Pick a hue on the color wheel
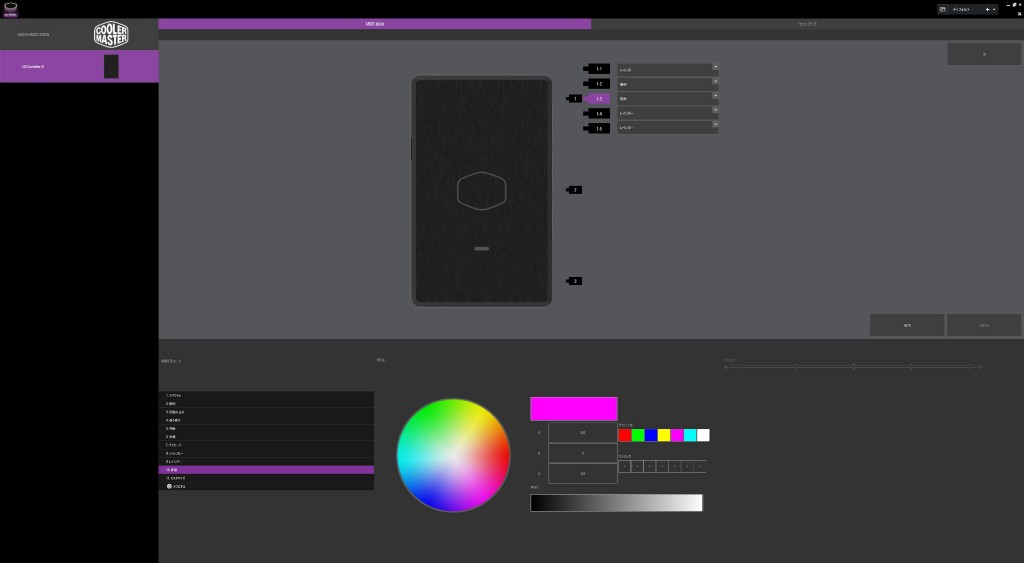 tap(453, 455)
